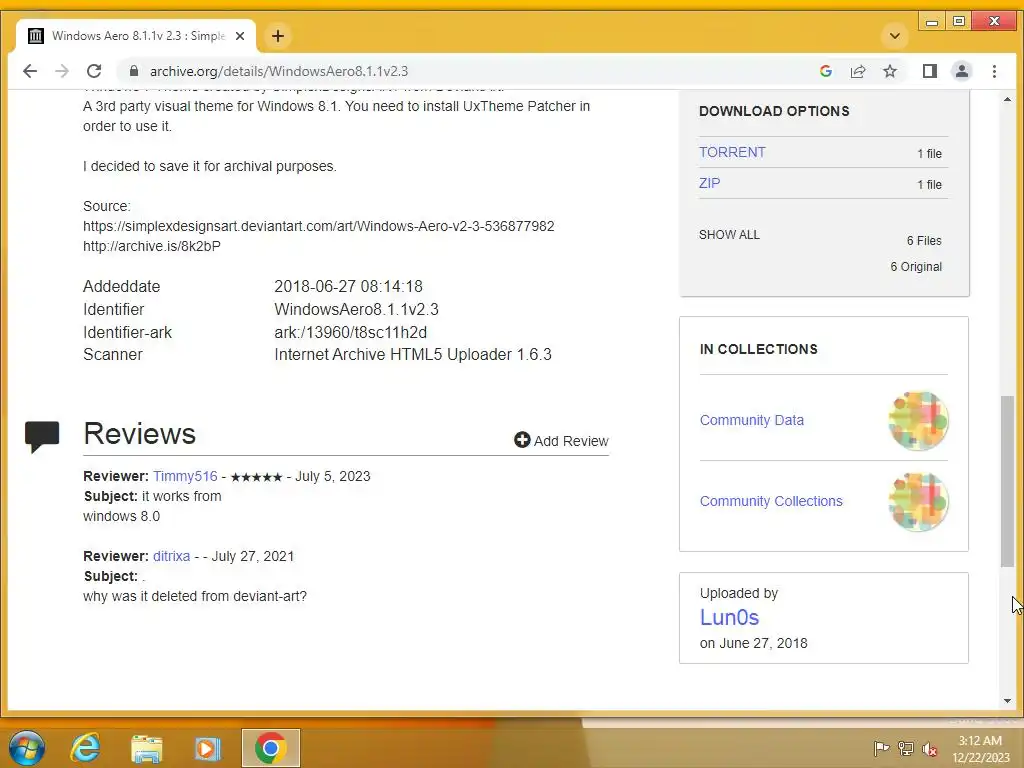Open the taskbar clock showing 3:12 AM
The height and width of the screenshot is (768, 1024).
click(980, 748)
